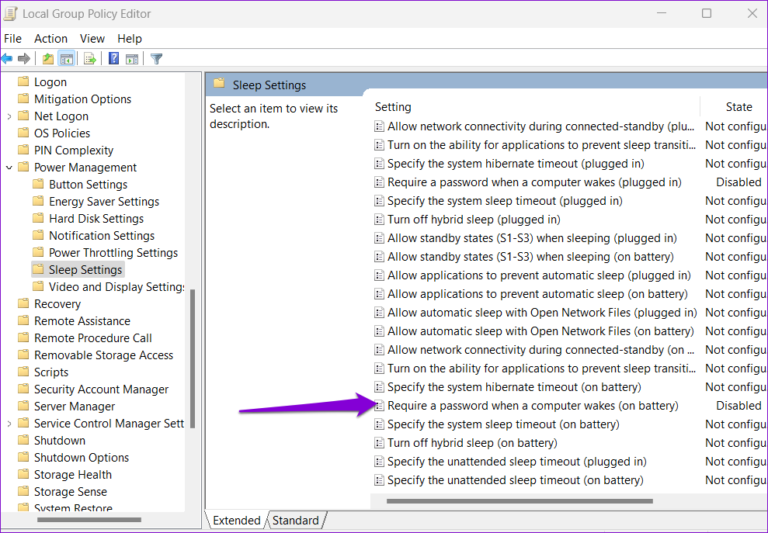Screen dimensions: 768x533
Task: Open the View menu
Action: [92, 39]
